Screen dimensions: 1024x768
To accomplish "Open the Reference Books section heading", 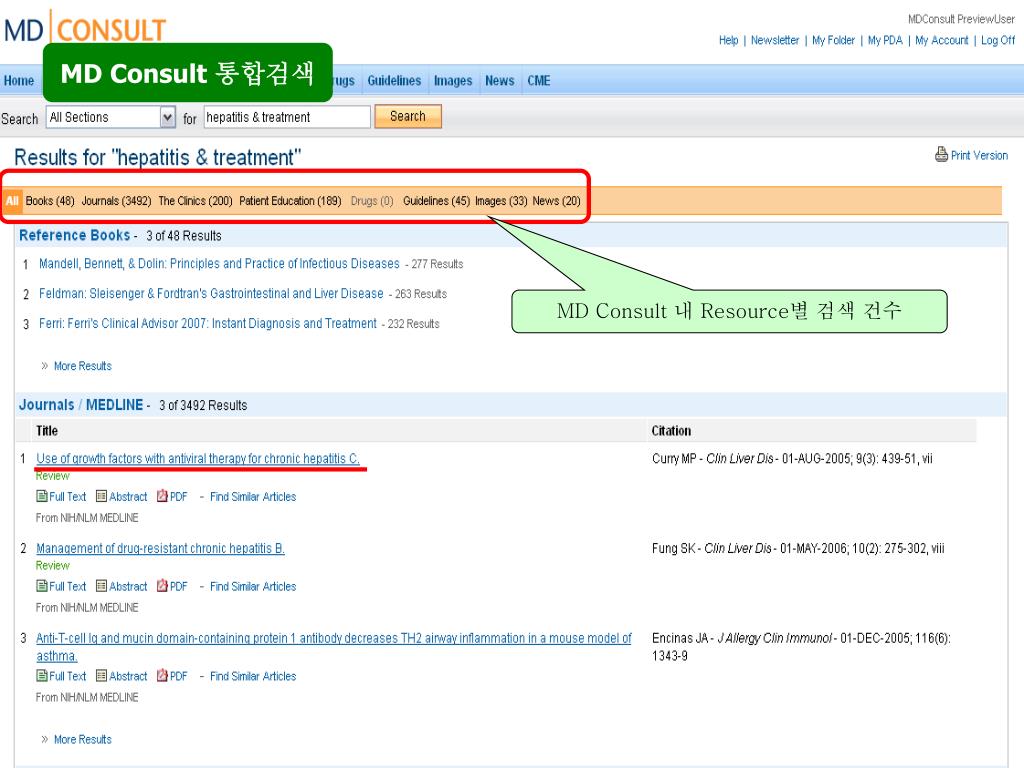I will (x=74, y=235).
